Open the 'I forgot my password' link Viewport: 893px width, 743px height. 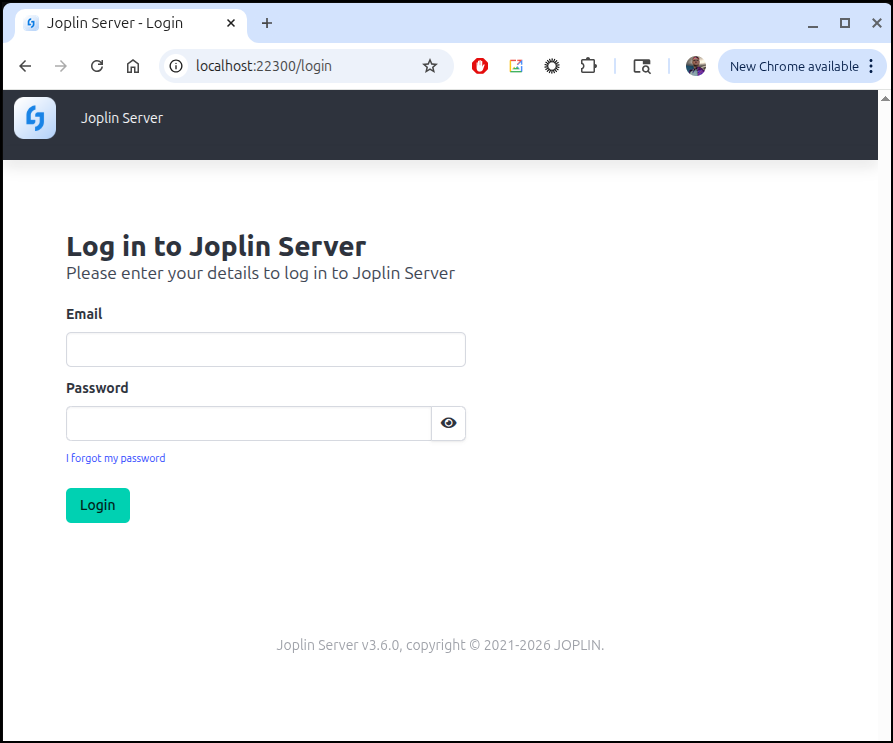(x=115, y=458)
